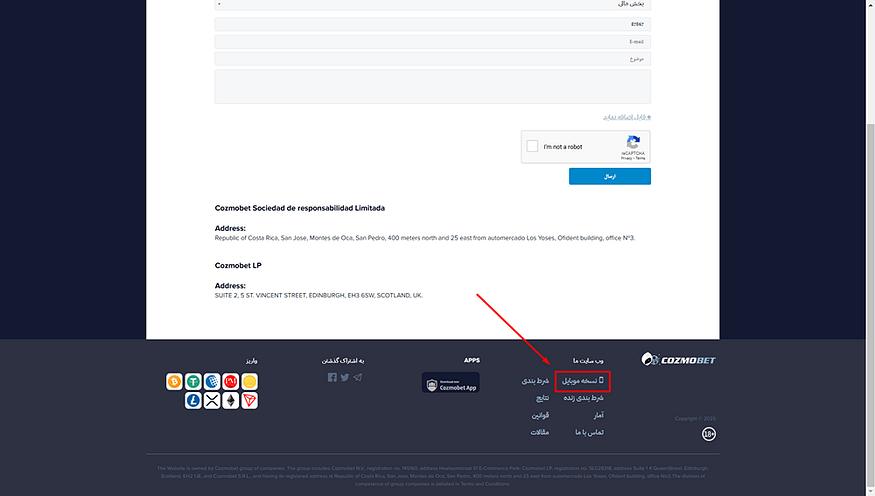Screen dimensions: 875x496
Task: Focus the name field above E-mail
Action: coord(432,24)
